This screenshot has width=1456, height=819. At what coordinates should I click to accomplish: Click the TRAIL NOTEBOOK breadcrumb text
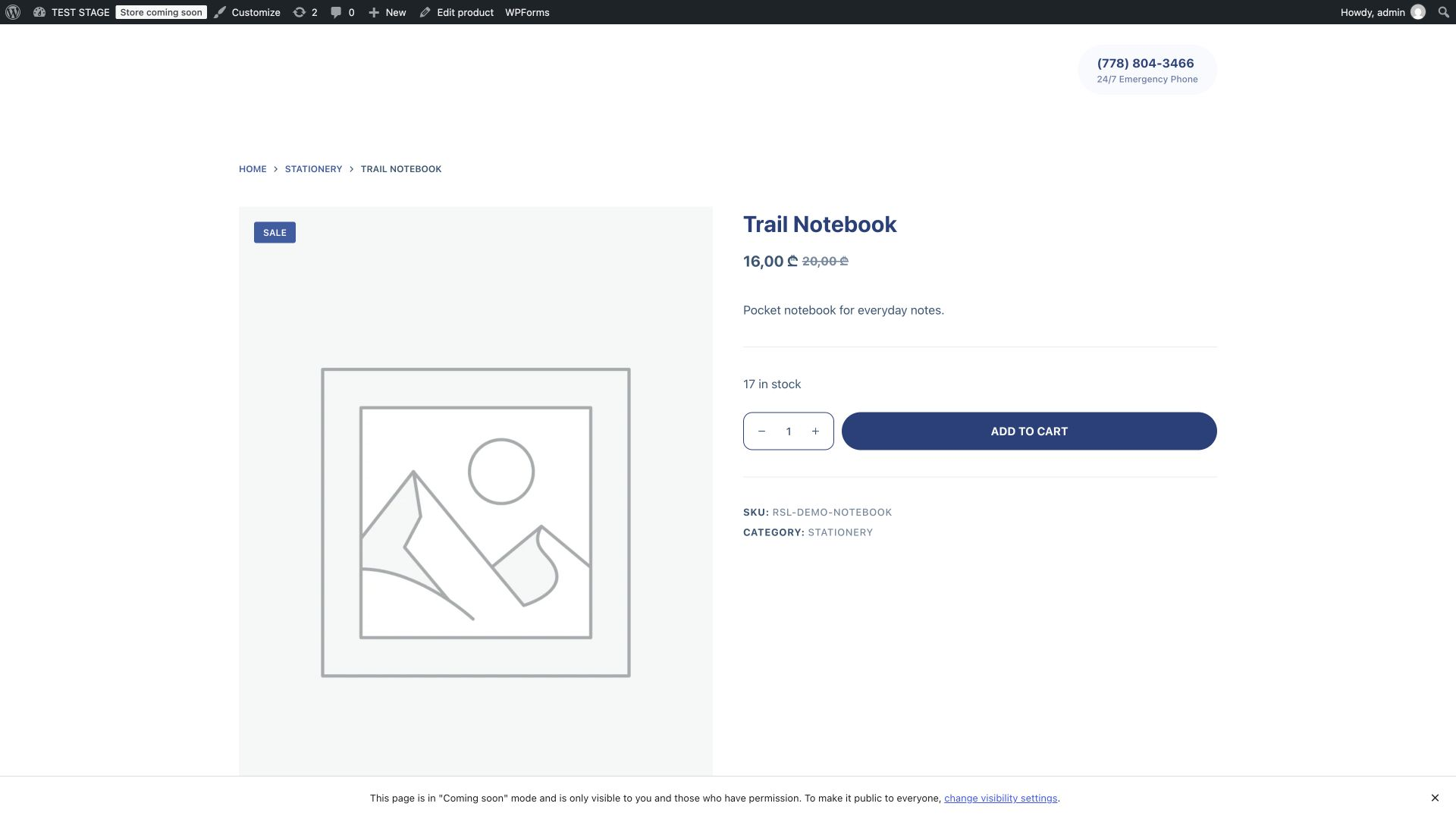[401, 169]
